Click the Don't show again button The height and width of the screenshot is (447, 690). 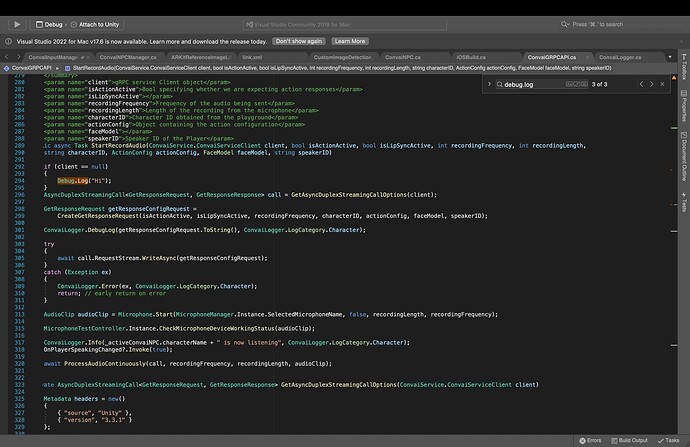pyautogui.click(x=299, y=41)
